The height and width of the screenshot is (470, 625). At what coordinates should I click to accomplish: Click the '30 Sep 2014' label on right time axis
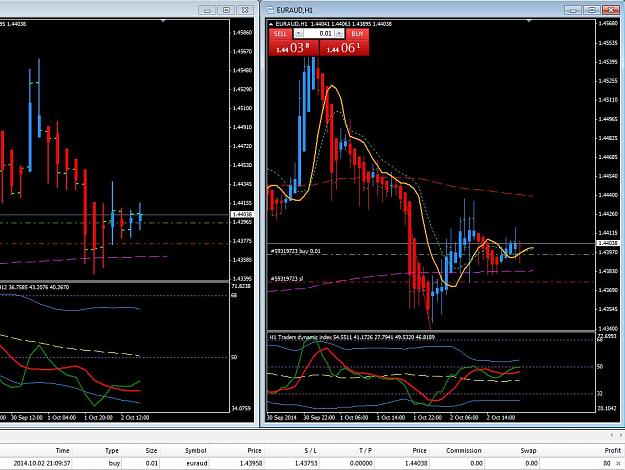click(281, 417)
